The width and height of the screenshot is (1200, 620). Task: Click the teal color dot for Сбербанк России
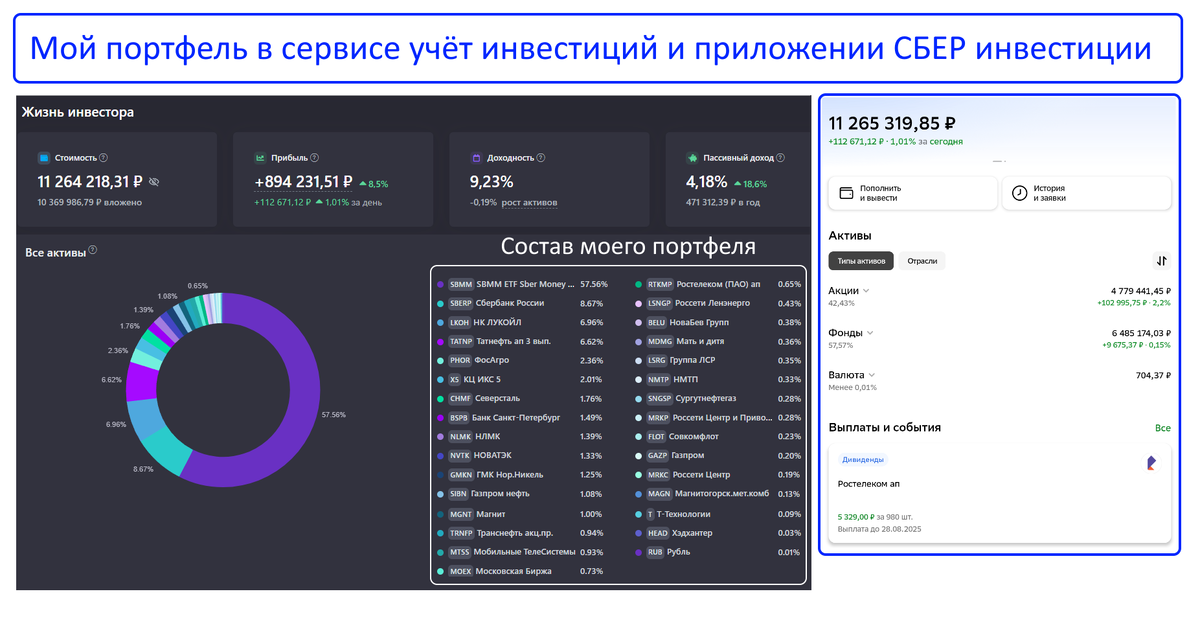coord(440,303)
